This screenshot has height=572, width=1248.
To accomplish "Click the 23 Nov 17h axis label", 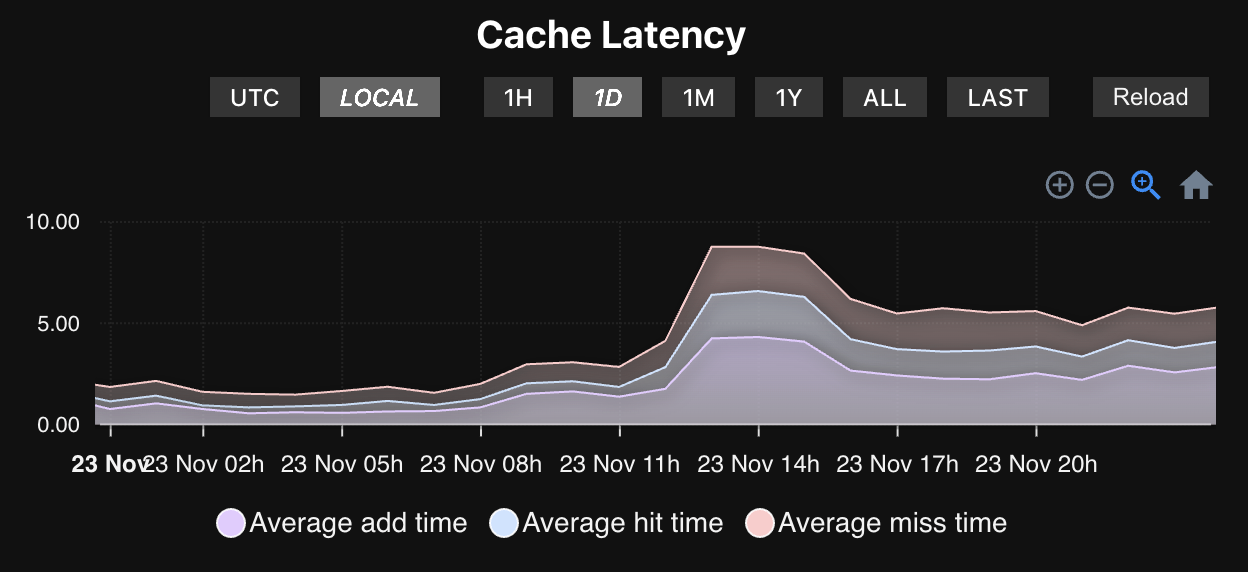I will tap(897, 464).
